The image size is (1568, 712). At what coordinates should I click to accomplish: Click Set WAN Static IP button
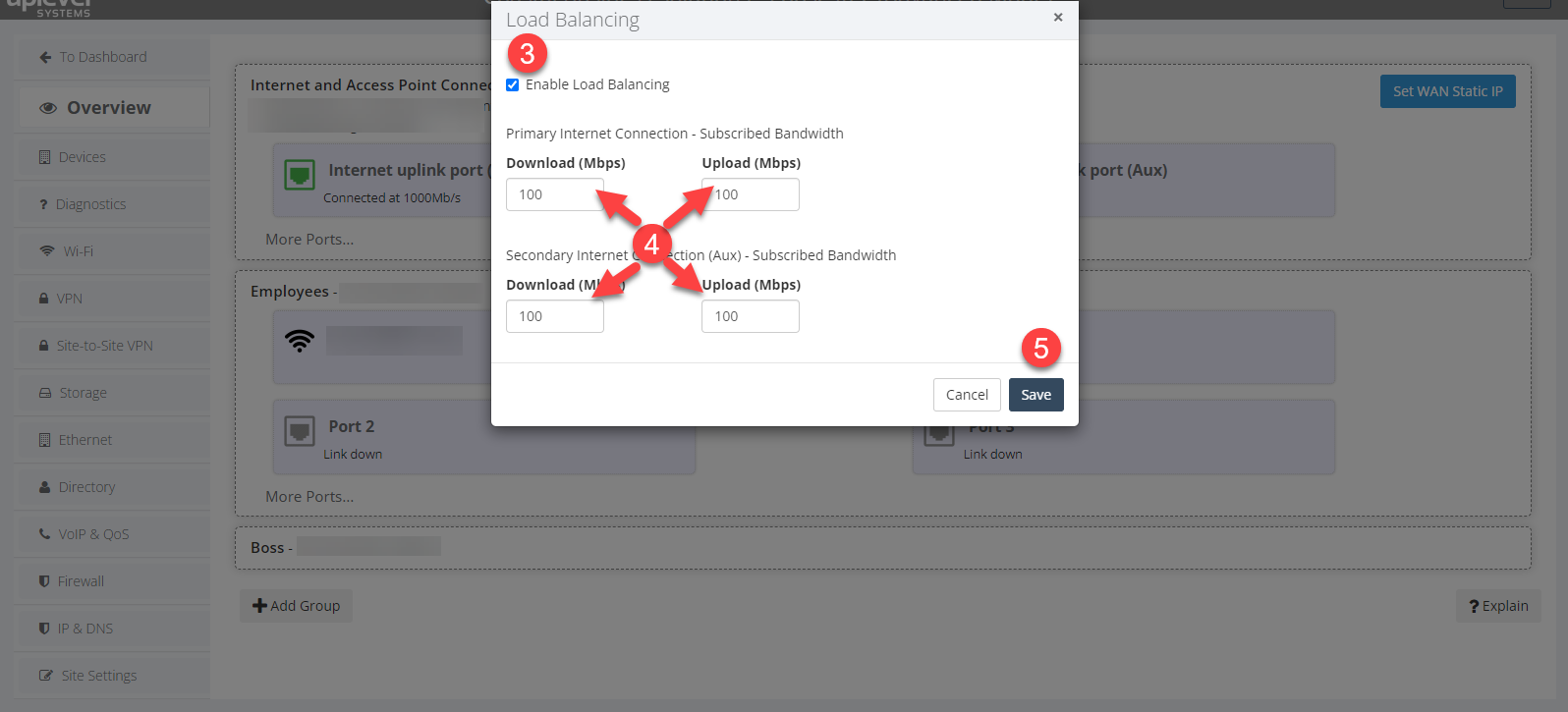1447,91
